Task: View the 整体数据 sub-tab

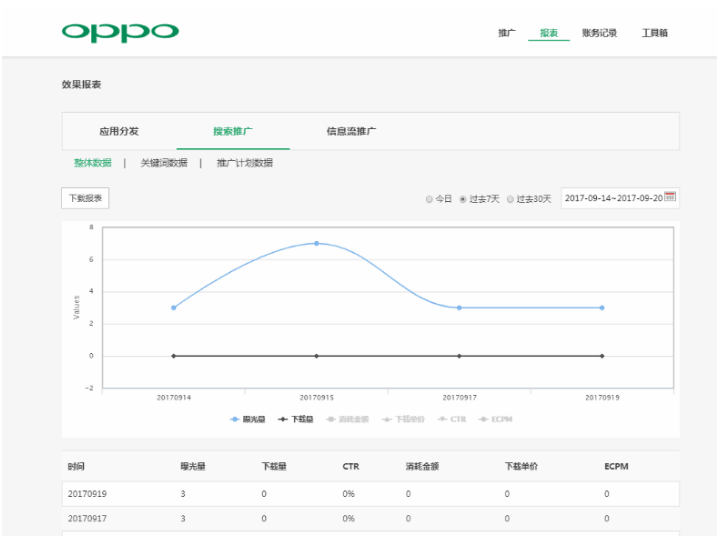Action: pyautogui.click(x=93, y=163)
